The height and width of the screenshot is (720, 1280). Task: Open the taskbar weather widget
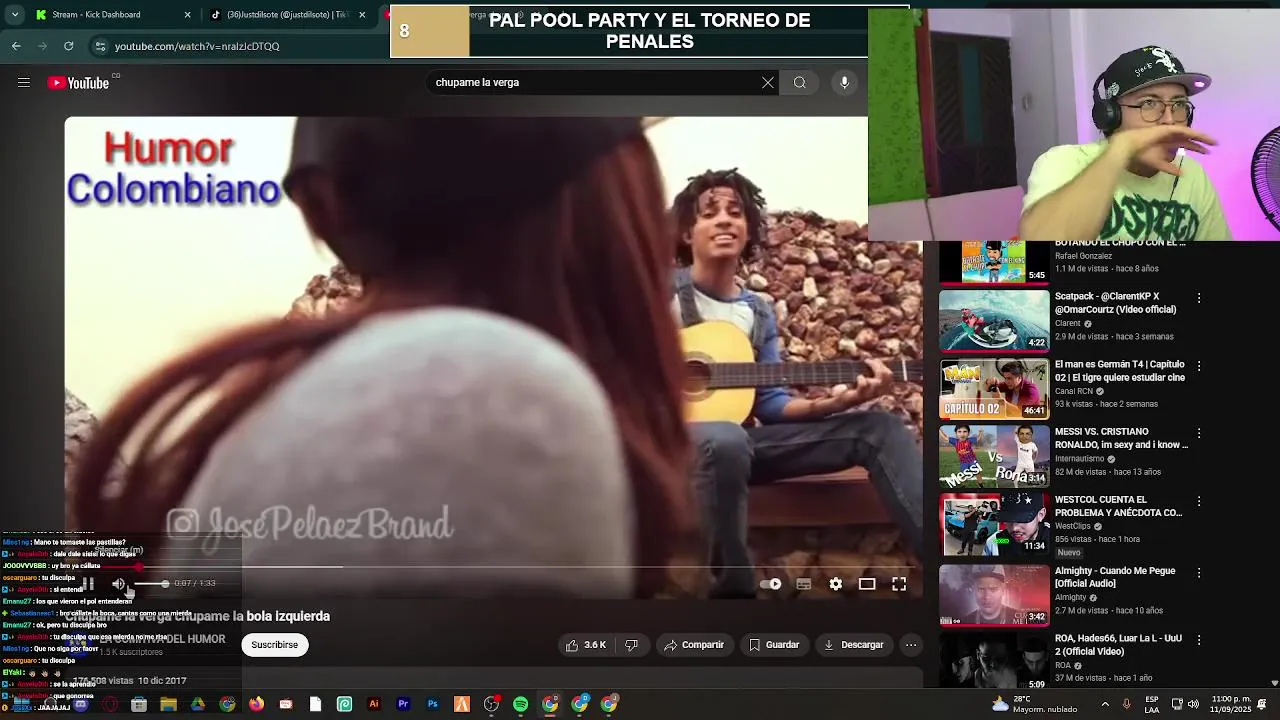click(x=1035, y=704)
